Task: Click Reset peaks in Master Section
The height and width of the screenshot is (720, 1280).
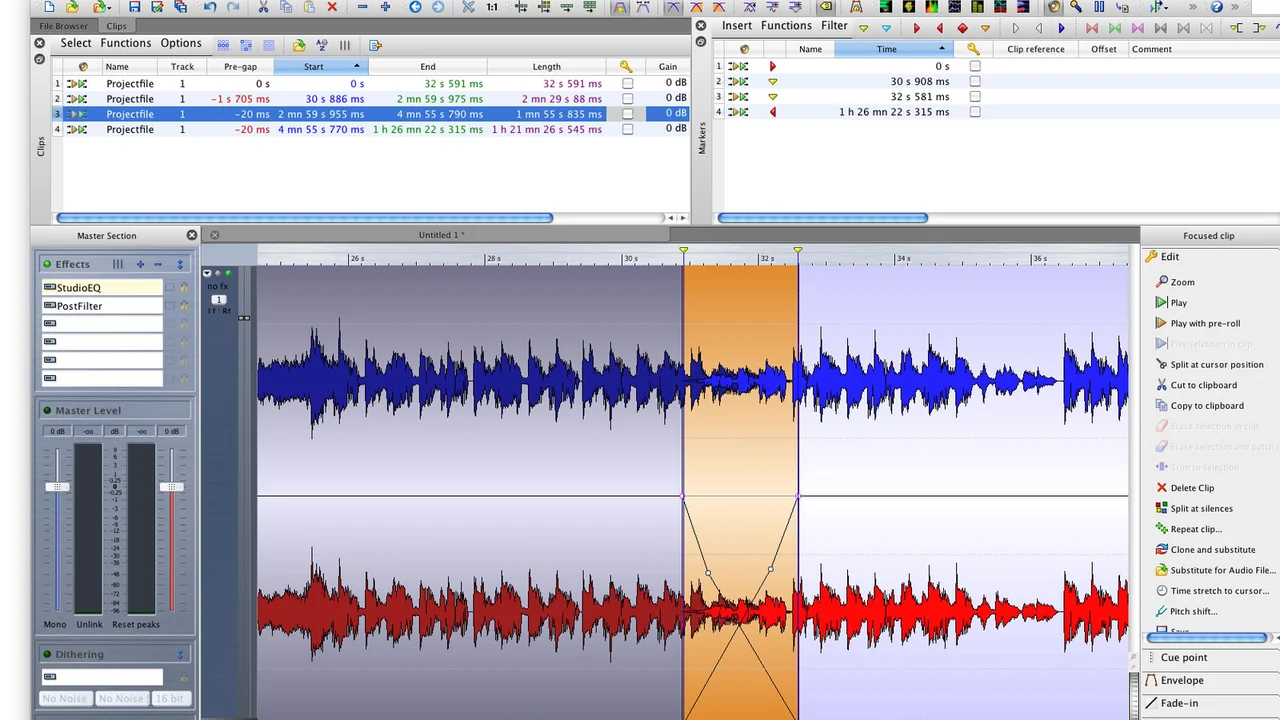Action: [x=136, y=624]
